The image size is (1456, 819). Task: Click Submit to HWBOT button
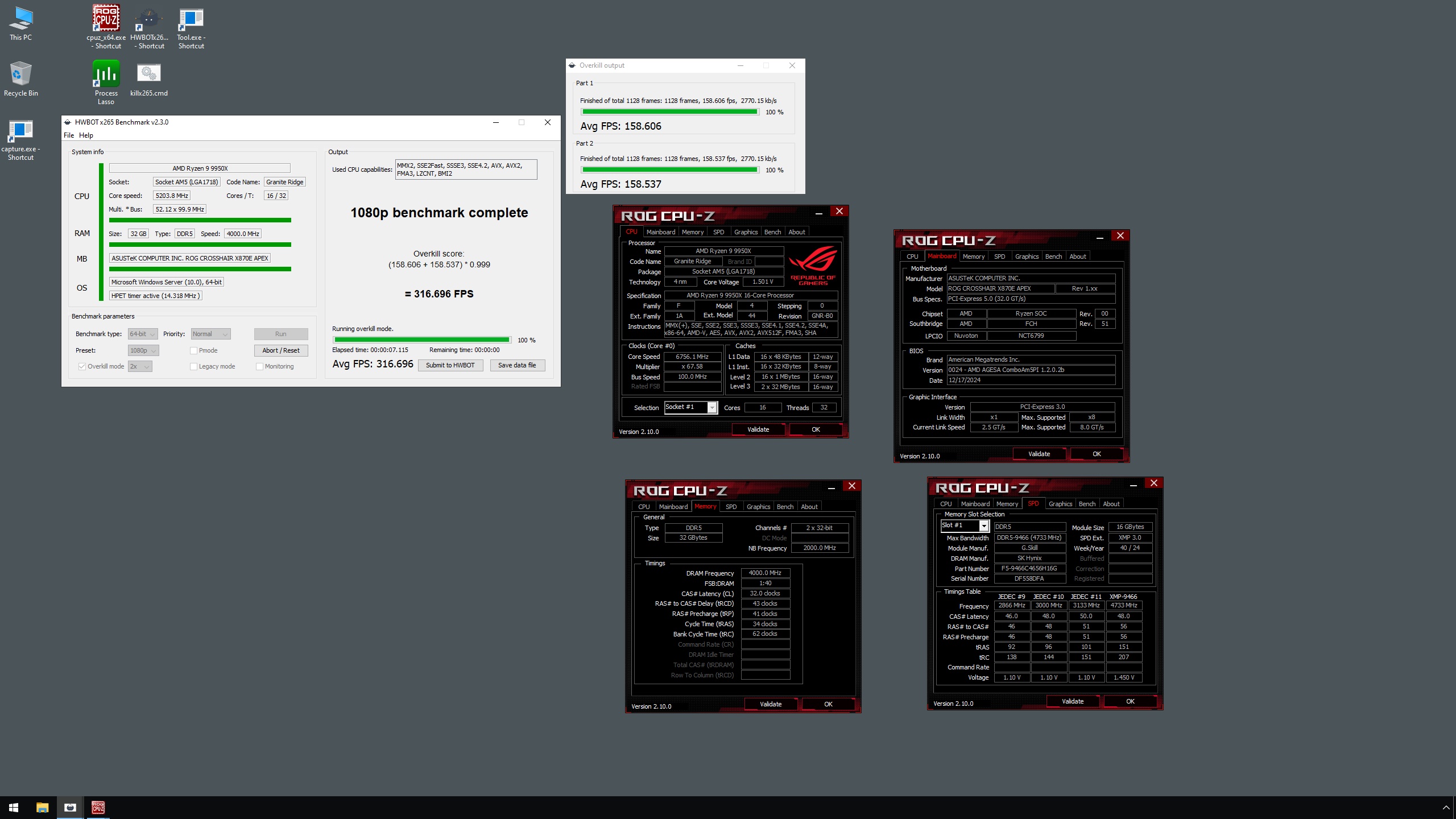[450, 365]
